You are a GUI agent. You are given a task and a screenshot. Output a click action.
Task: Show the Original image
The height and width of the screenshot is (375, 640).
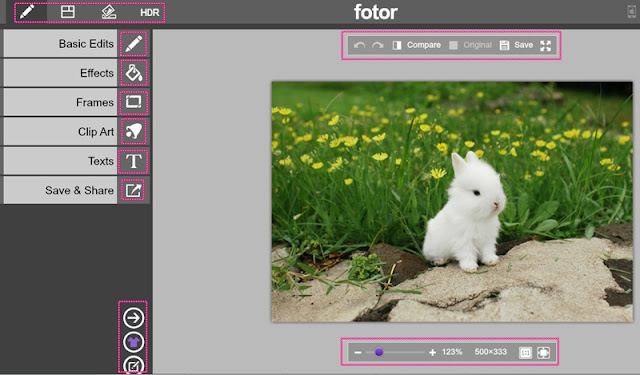coord(478,45)
